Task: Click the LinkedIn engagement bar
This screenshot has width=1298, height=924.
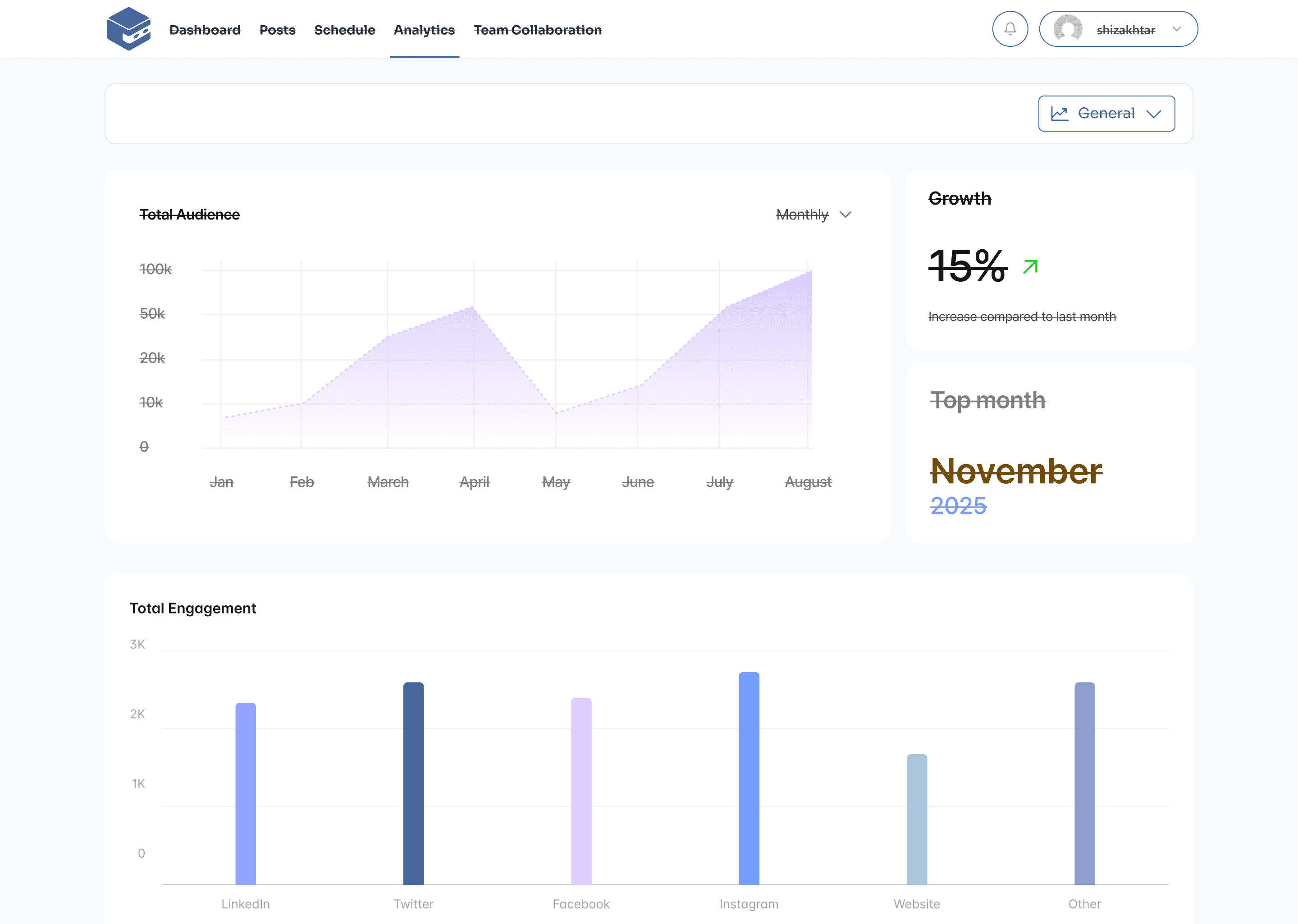Action: tap(245, 793)
